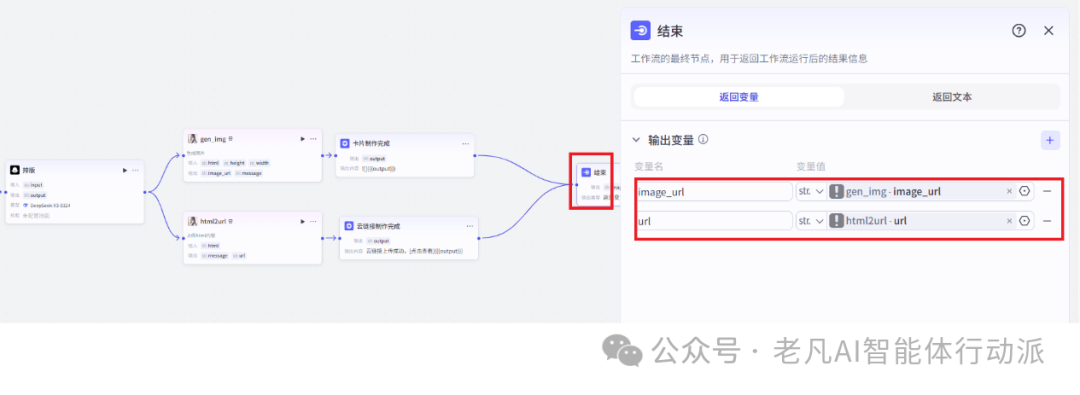
Task: Open variable settings for image_url row
Action: point(1025,191)
